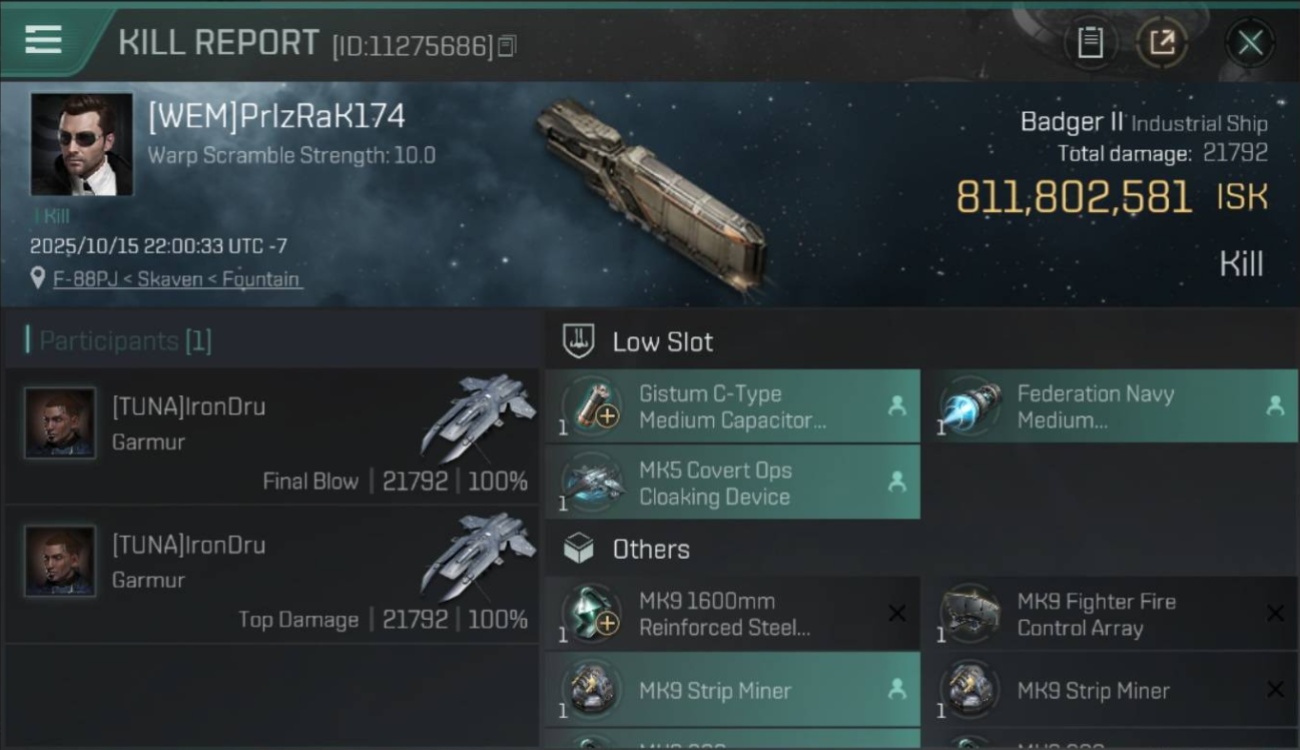Select MK9 1600mm Reinforced Steel item
This screenshot has width=1300, height=750.
click(x=733, y=613)
